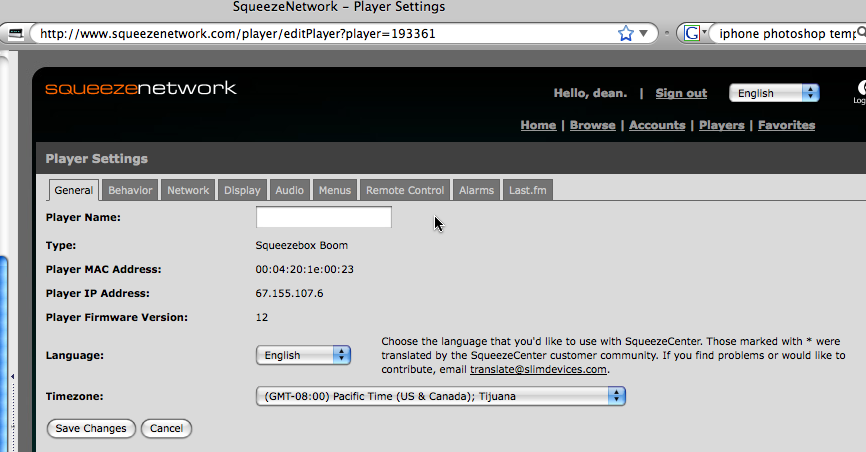Screen dimensions: 866x452
Task: Open the header English language dropdown
Action: (774, 93)
